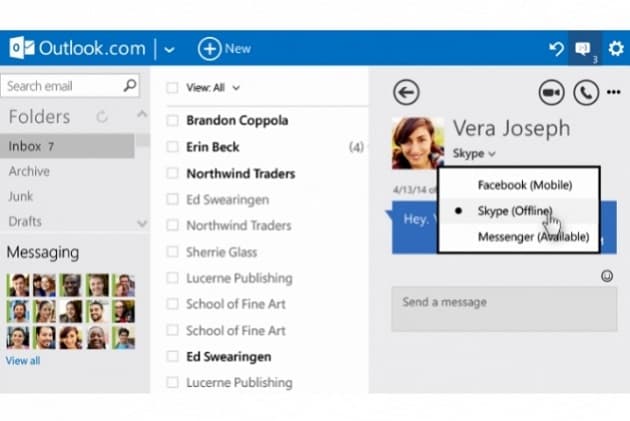
Task: Open the more options ellipsis in chat pane
Action: [x=614, y=92]
